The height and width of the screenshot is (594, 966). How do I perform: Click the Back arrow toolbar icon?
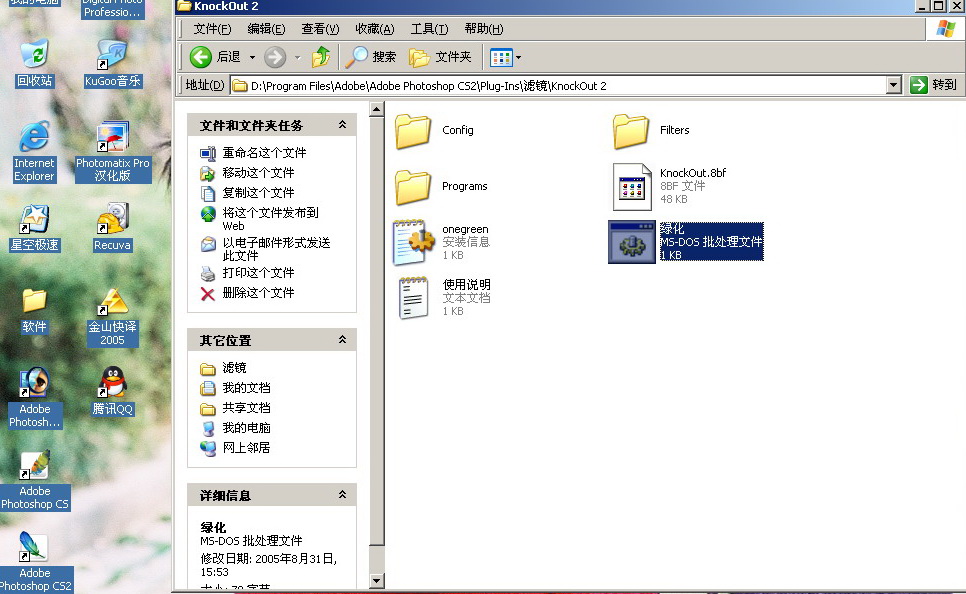point(201,57)
